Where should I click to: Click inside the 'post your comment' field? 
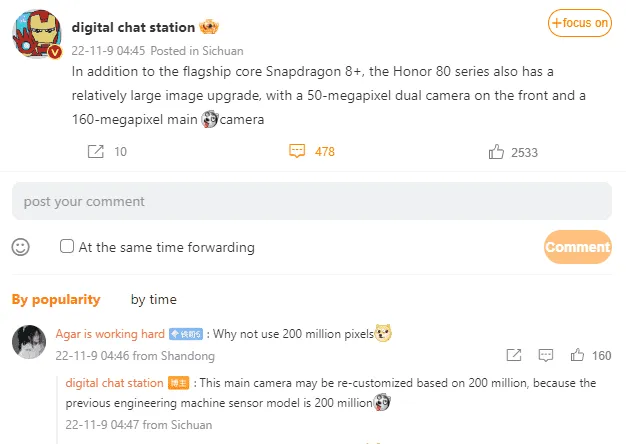[x=311, y=201]
